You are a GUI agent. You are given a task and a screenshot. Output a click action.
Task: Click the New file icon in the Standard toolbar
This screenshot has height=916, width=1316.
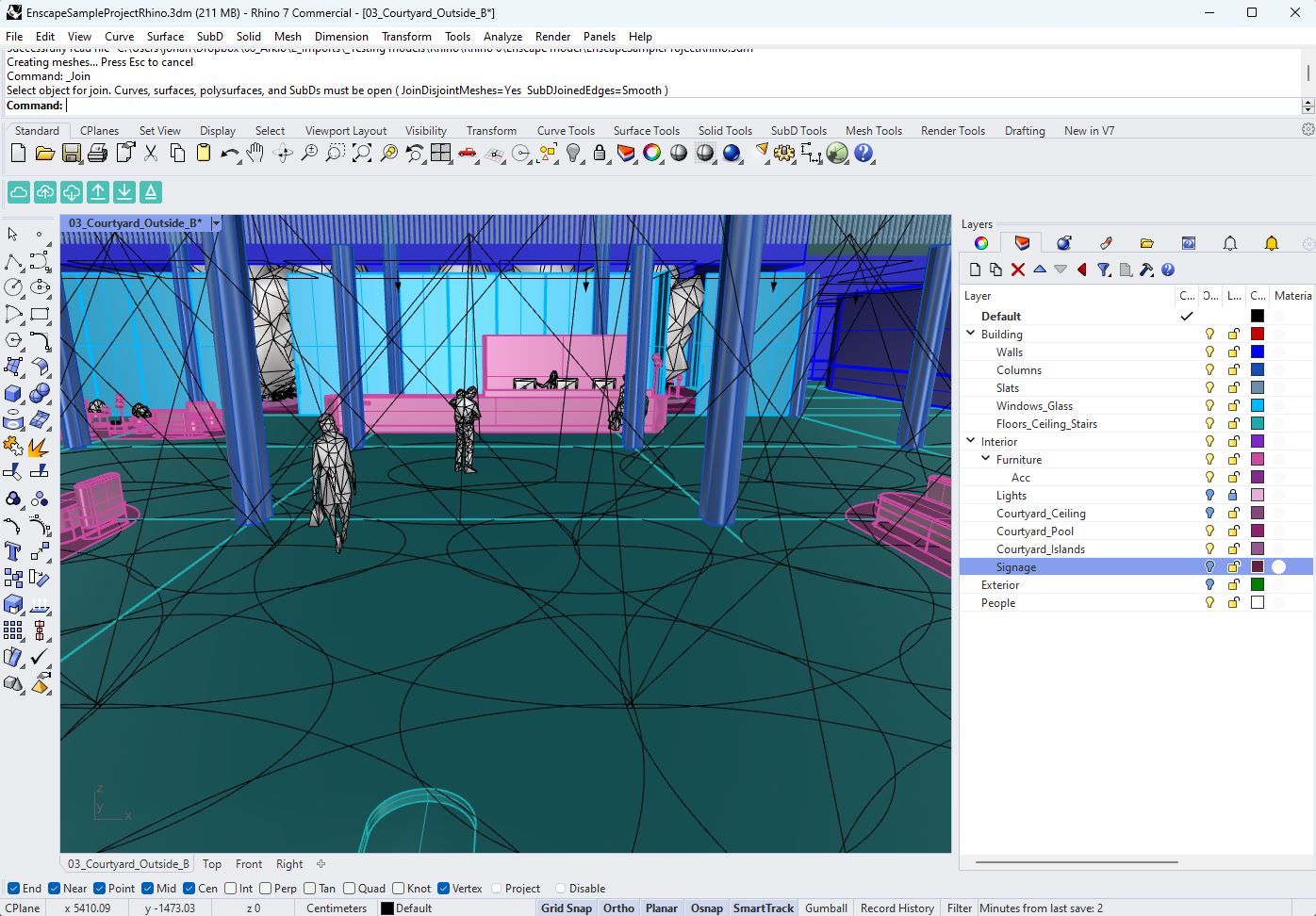(18, 153)
